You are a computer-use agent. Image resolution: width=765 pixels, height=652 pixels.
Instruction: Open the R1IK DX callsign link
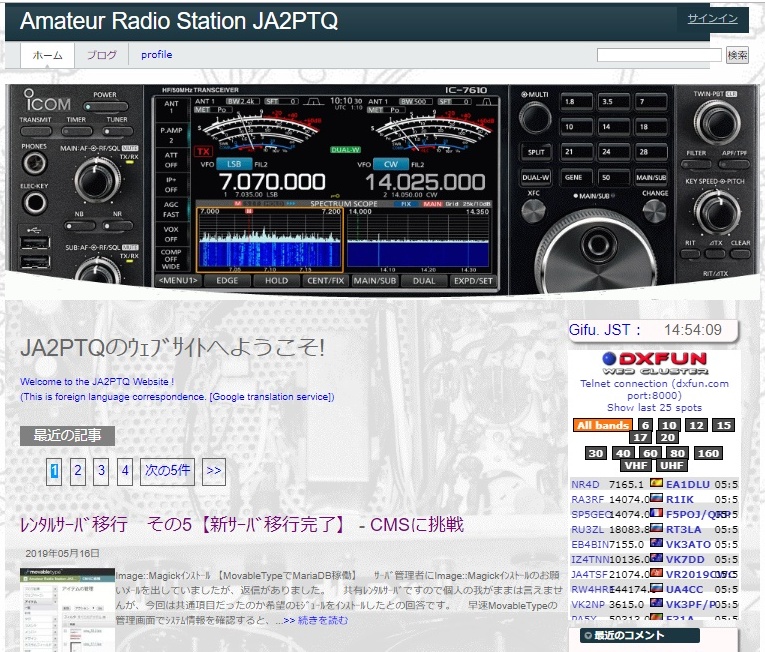click(680, 499)
